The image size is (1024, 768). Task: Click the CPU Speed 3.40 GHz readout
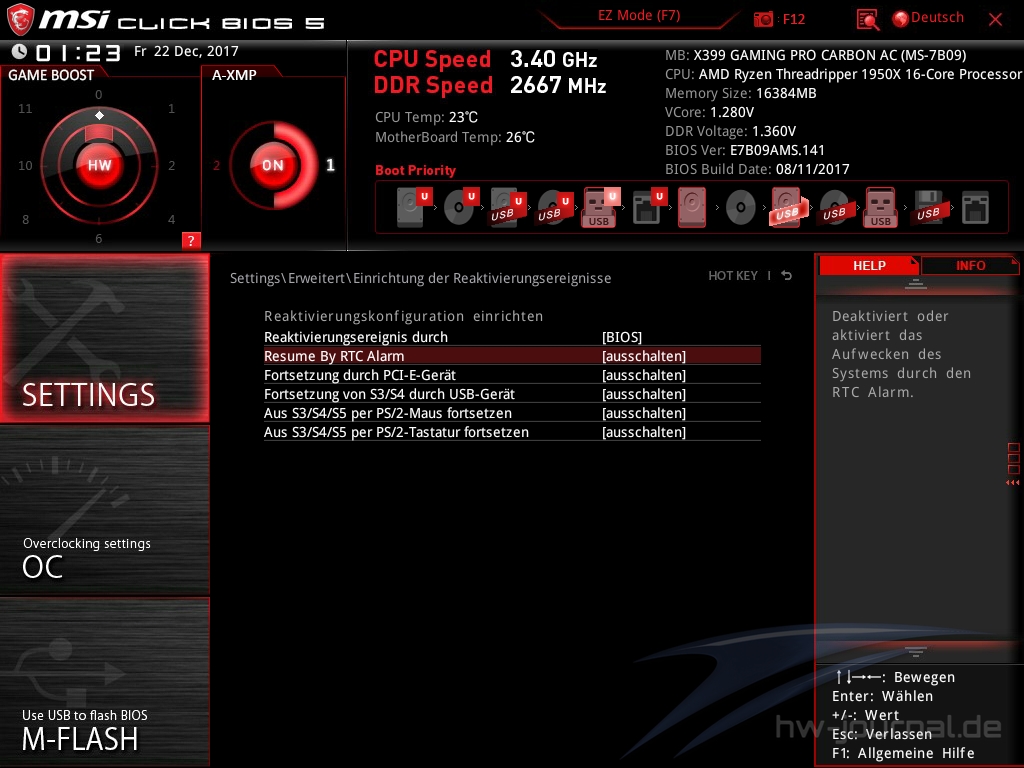pos(485,59)
